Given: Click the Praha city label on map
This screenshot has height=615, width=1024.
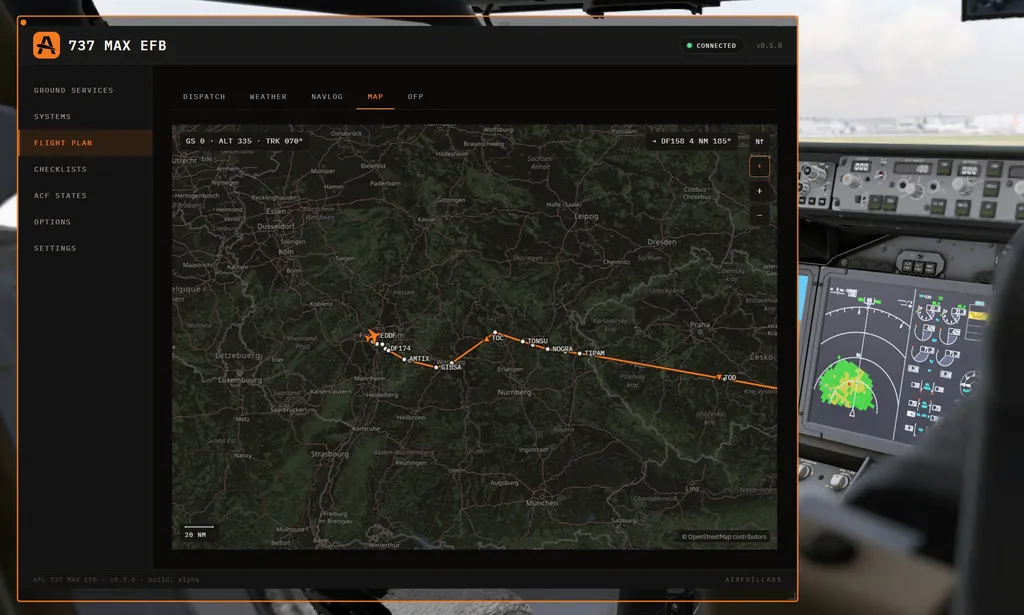Looking at the screenshot, I should (699, 324).
